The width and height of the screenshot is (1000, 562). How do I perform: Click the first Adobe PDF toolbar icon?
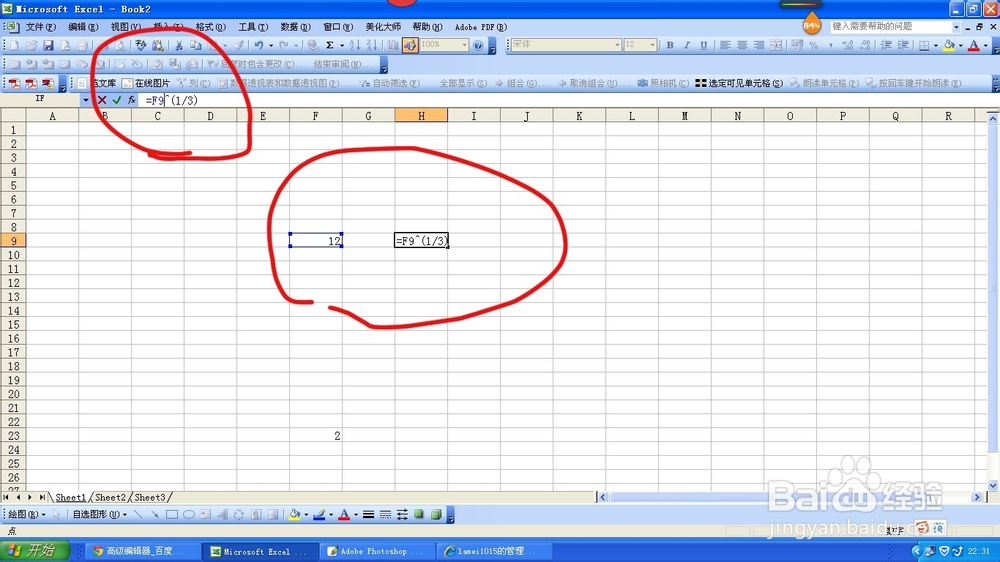click(14, 84)
